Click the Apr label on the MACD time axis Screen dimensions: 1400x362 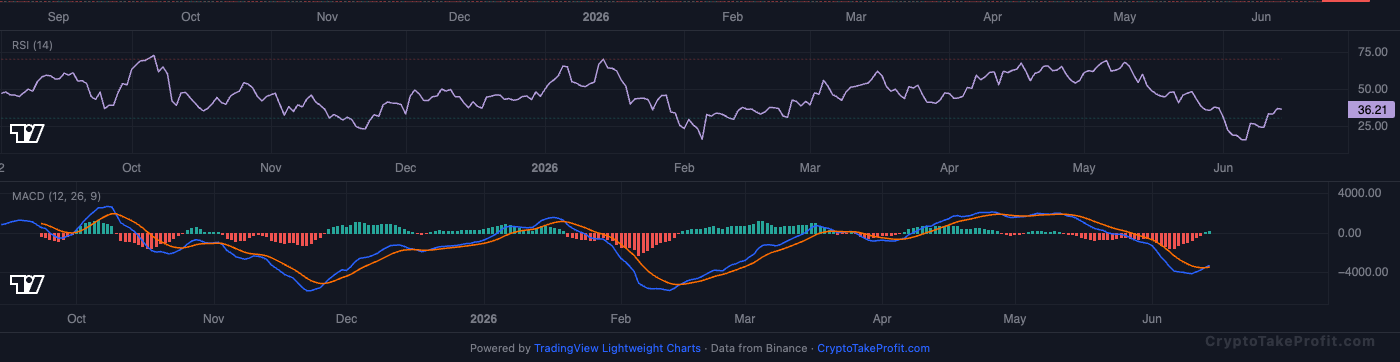881,319
